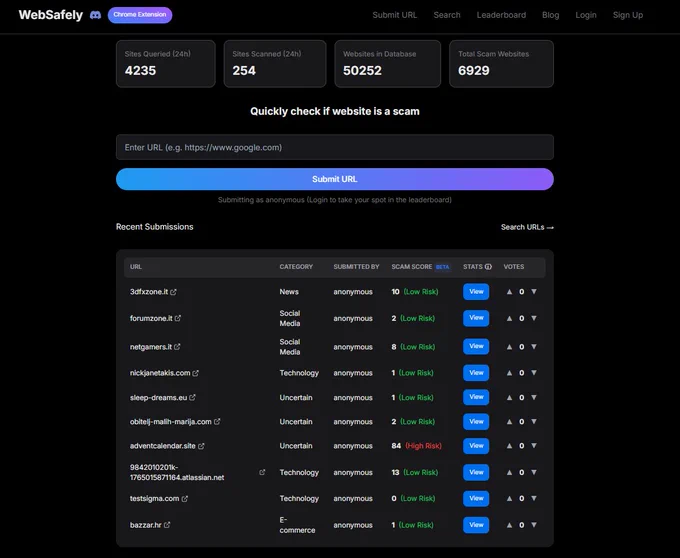Click the Chrome Extension badge button

coord(140,15)
